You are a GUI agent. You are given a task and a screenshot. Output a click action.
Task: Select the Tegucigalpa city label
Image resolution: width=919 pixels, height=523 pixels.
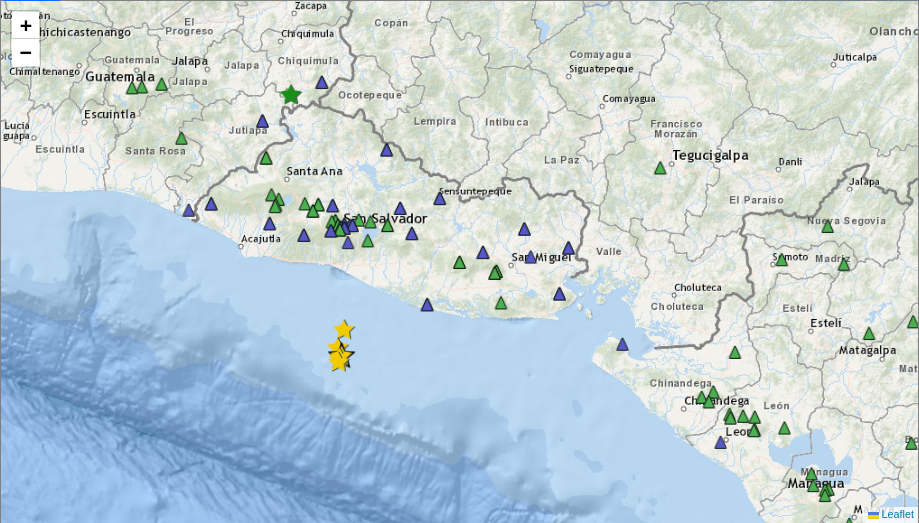[709, 155]
